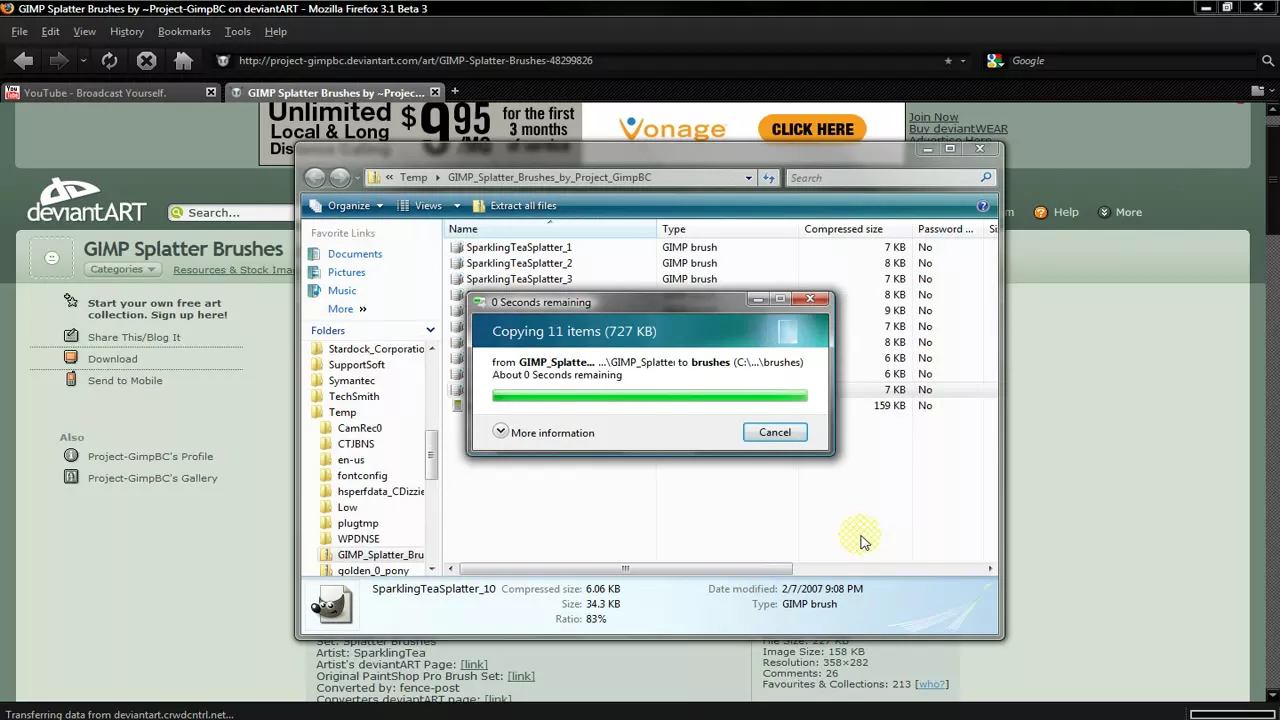Open the Views dropdown menu

428,206
